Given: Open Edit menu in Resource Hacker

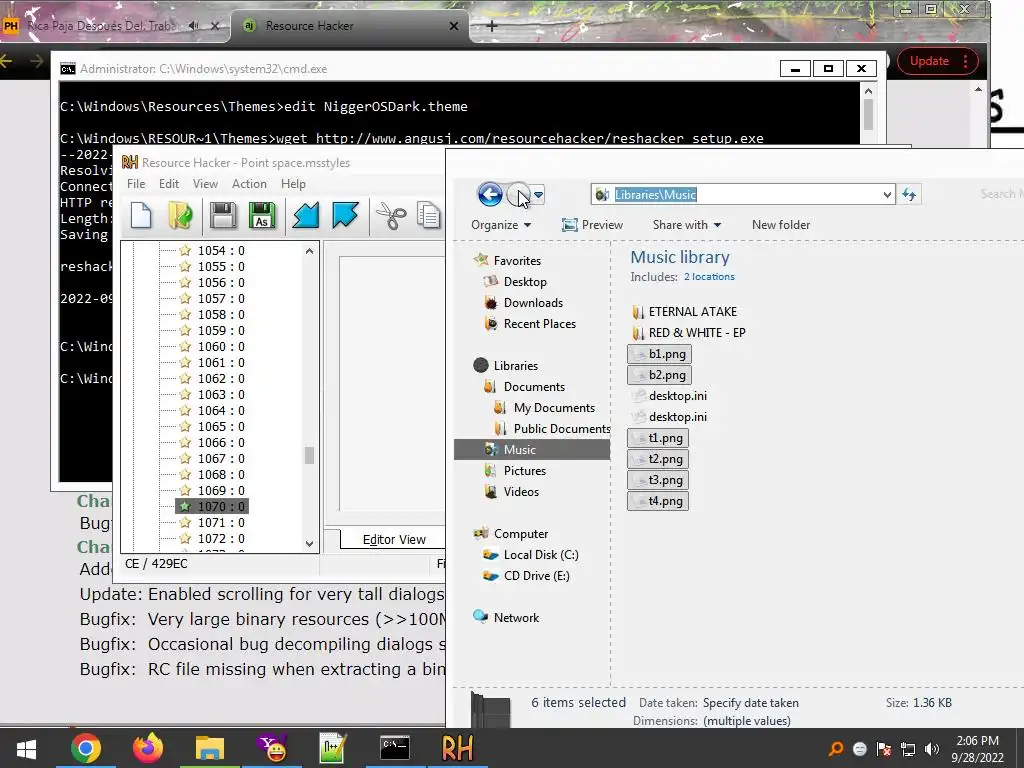Looking at the screenshot, I should click(x=168, y=184).
